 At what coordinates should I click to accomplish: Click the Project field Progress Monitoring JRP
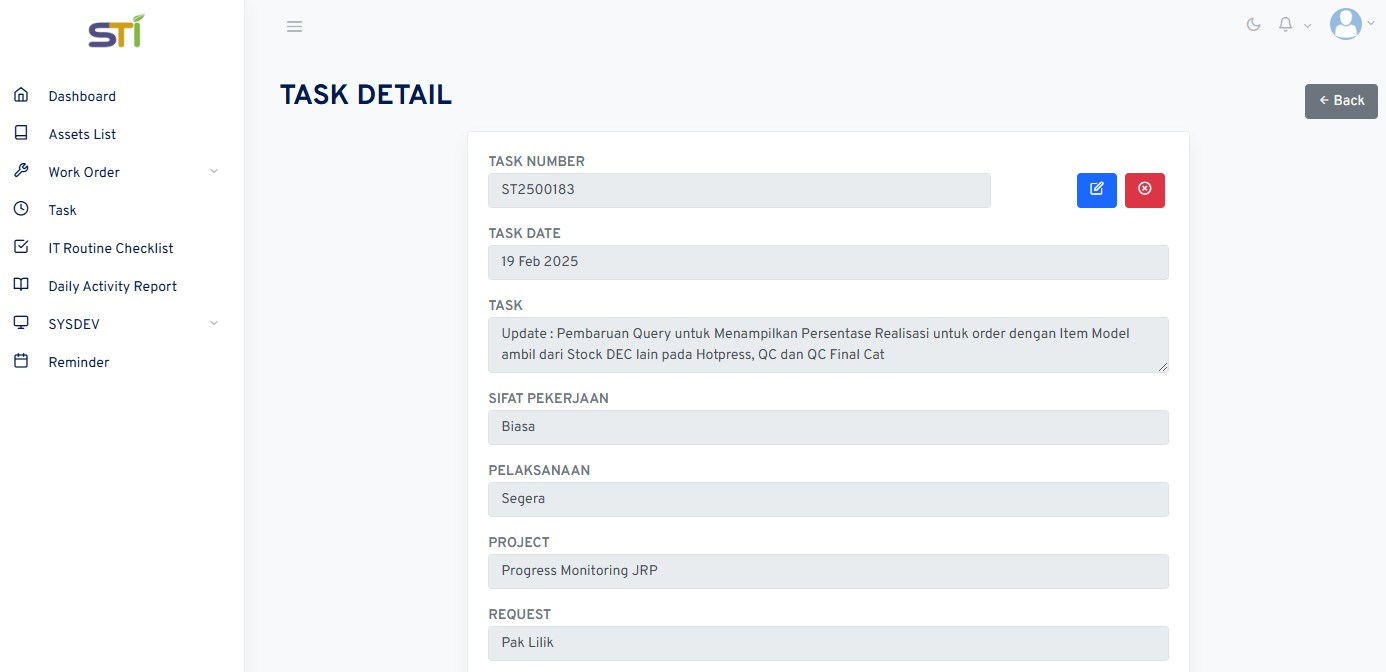click(x=828, y=571)
